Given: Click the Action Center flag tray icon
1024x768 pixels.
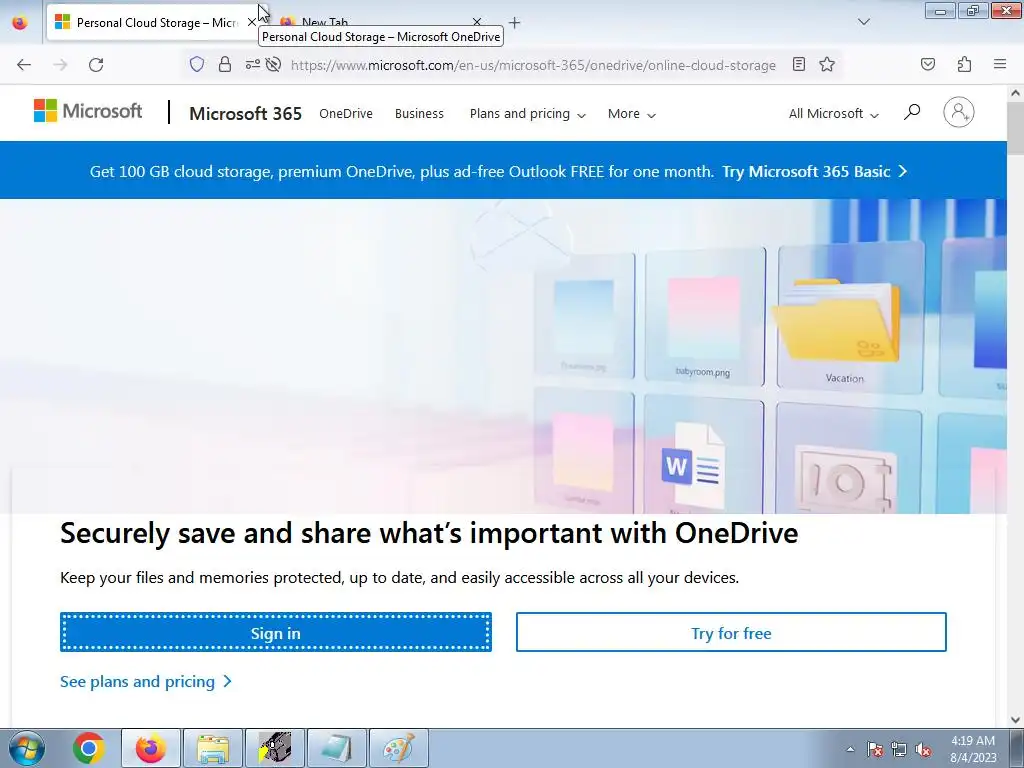Looking at the screenshot, I should click(x=875, y=749).
